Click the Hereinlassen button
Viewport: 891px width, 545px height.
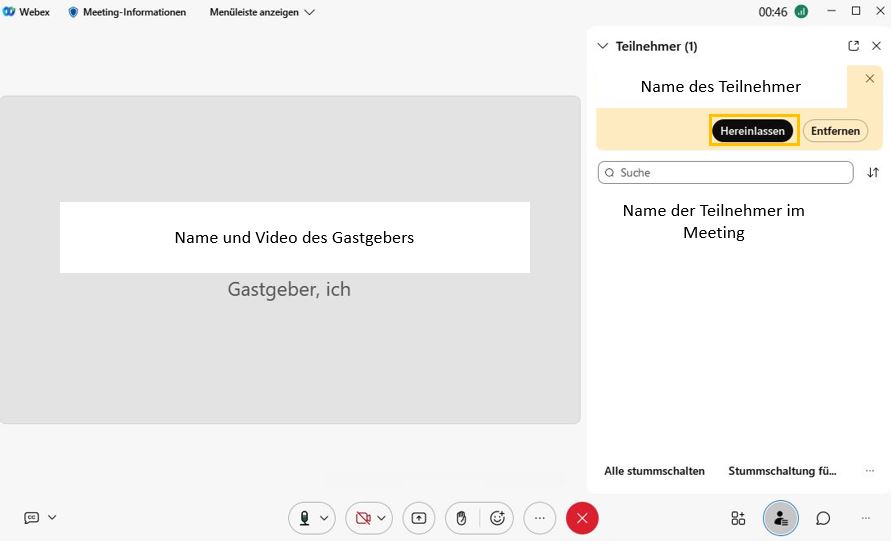pos(753,131)
